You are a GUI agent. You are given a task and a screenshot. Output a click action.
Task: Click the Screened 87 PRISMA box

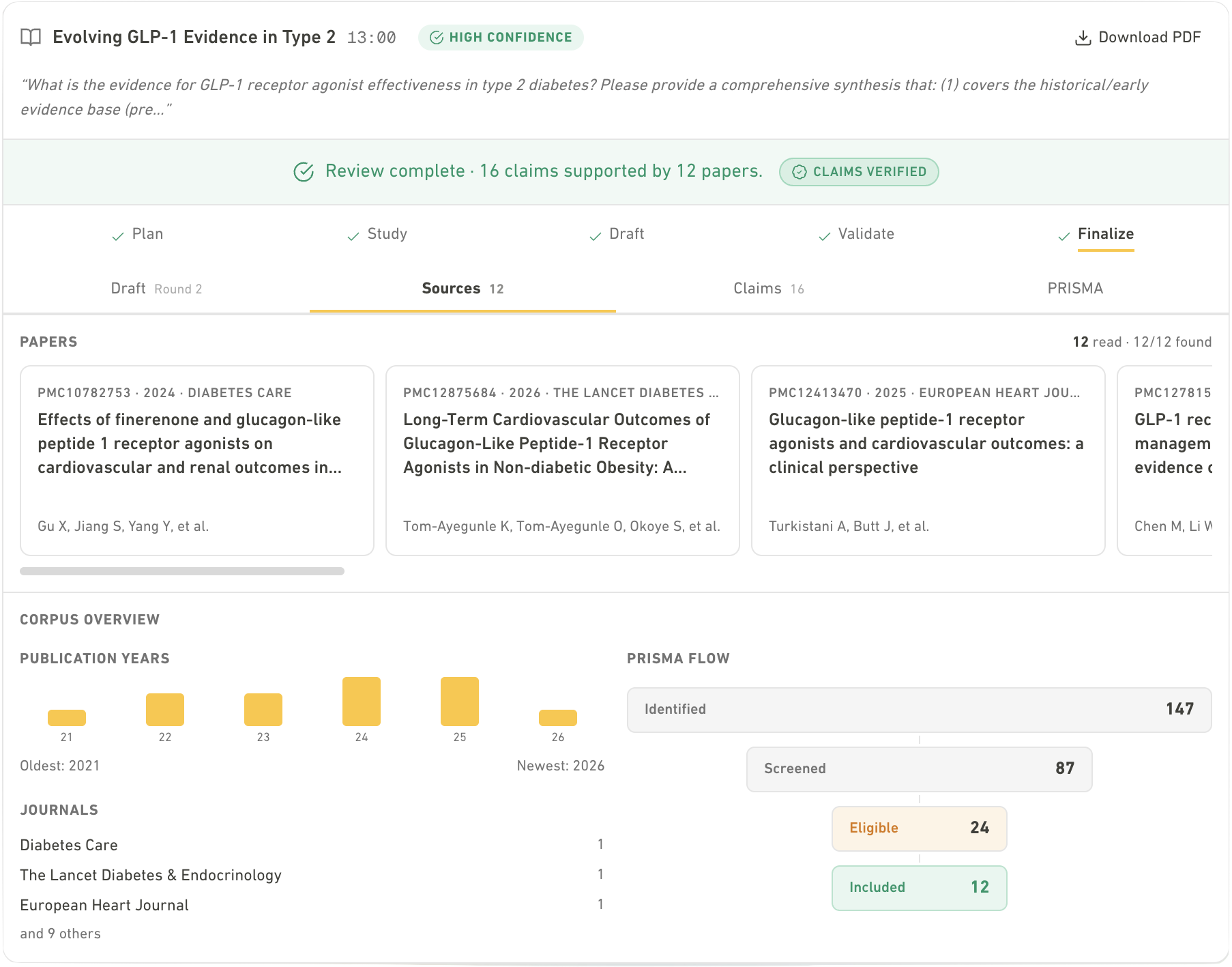tap(920, 769)
